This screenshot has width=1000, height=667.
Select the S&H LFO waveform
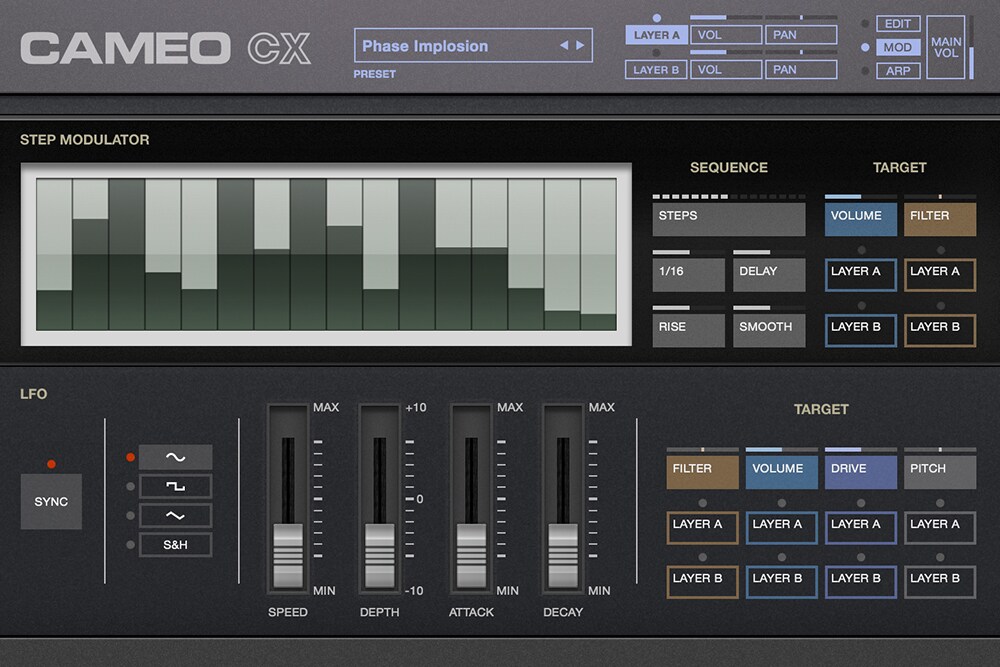click(x=175, y=545)
